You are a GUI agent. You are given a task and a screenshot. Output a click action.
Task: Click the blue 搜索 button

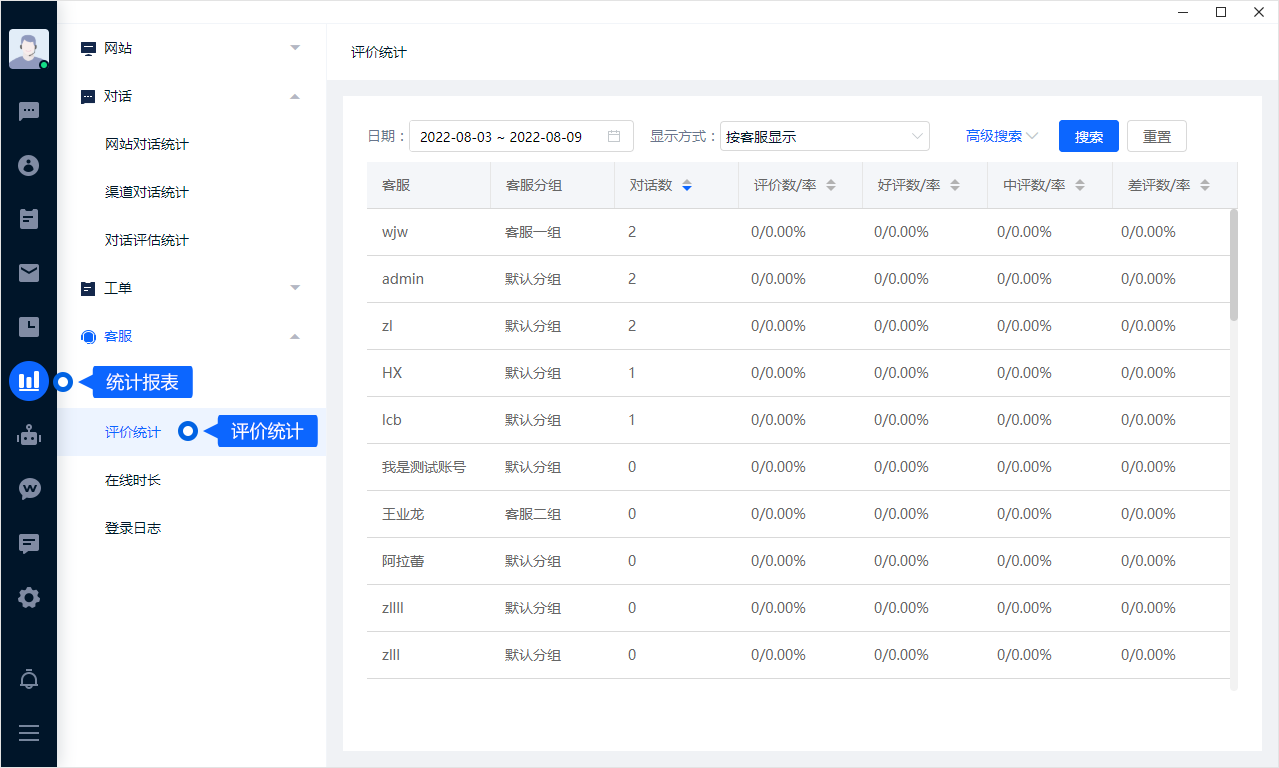[x=1088, y=137]
